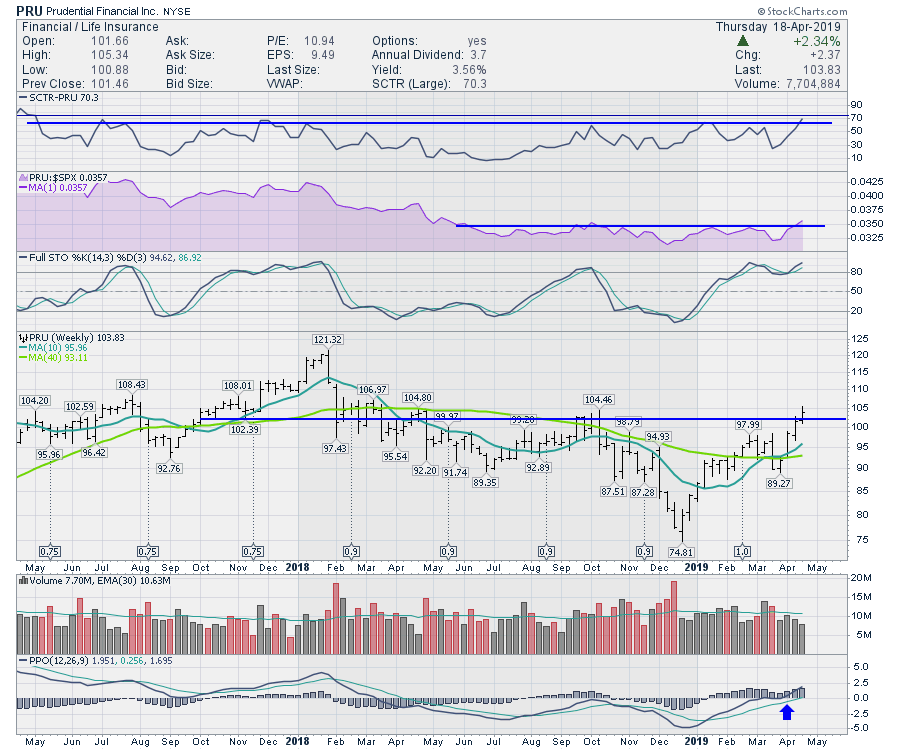
Task: Click the 97.43 low price label
Action: (335, 448)
